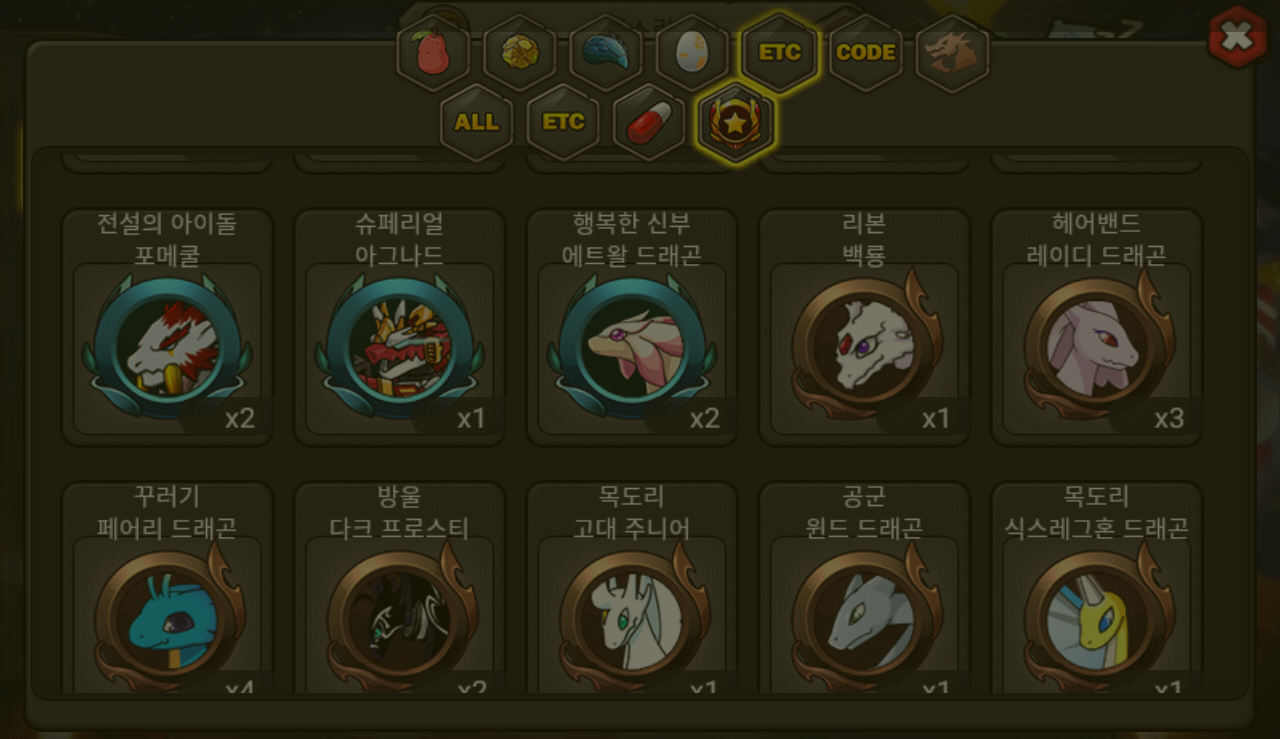Close the inventory panel with red X
Viewport: 1280px width, 739px height.
click(x=1237, y=37)
